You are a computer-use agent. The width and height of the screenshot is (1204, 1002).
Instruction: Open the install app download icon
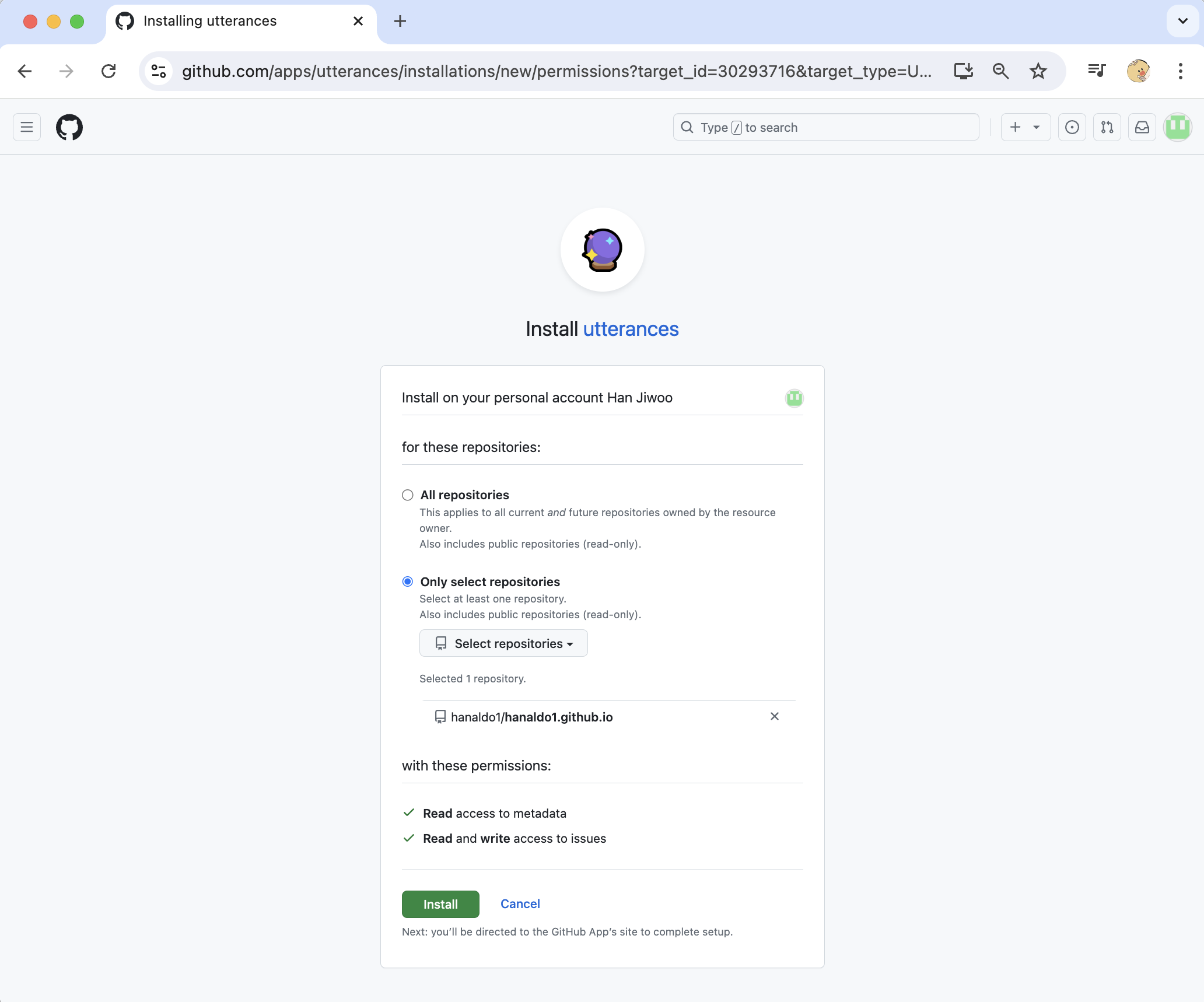(963, 71)
